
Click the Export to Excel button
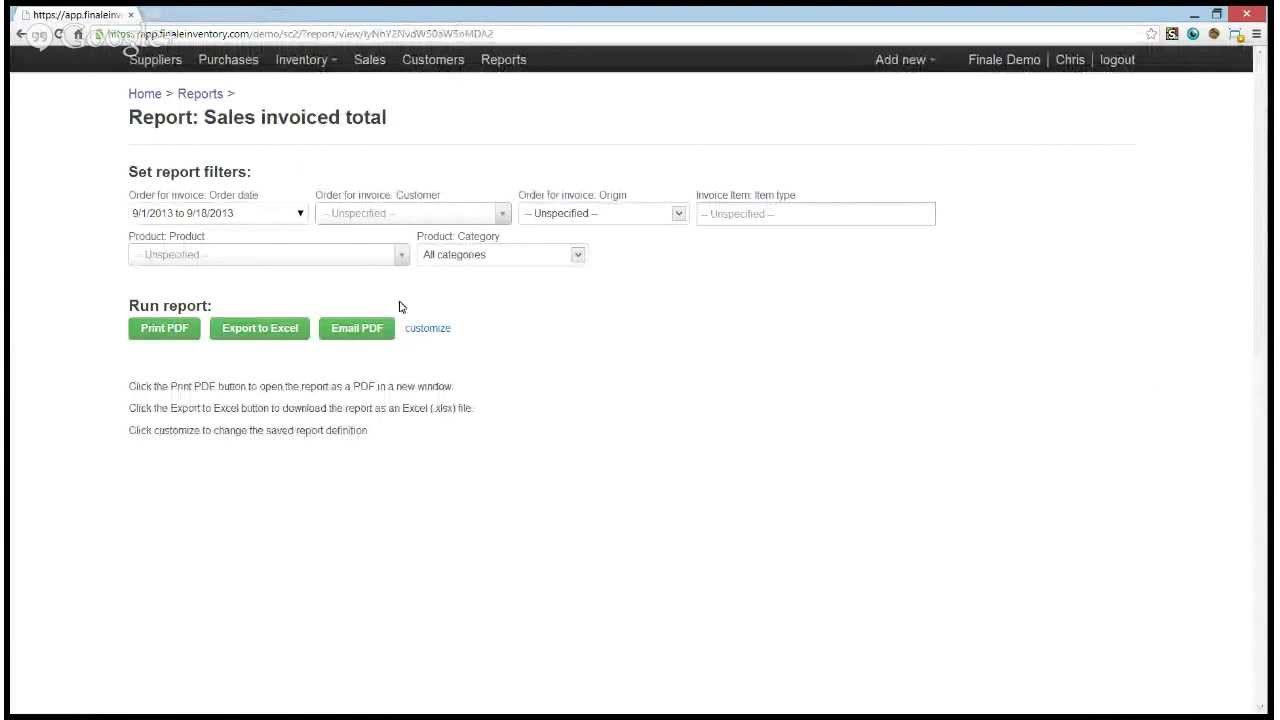(260, 328)
